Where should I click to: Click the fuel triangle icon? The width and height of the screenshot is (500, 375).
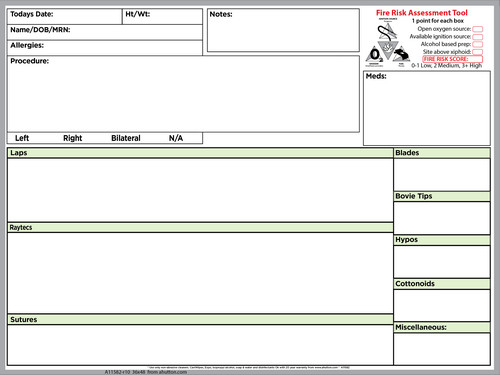pos(401,54)
